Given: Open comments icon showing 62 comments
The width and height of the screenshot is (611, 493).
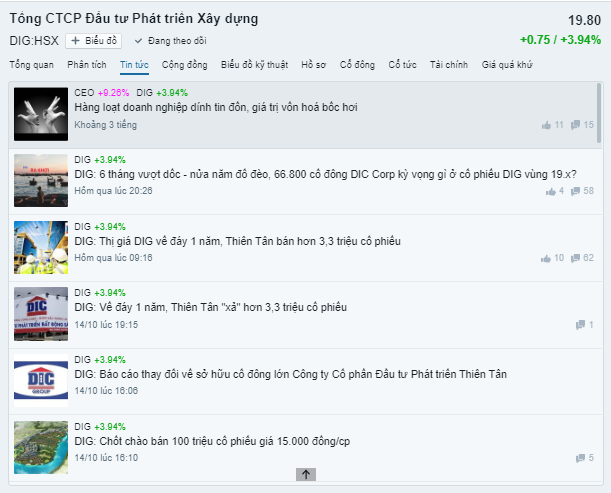Looking at the screenshot, I should (575, 258).
